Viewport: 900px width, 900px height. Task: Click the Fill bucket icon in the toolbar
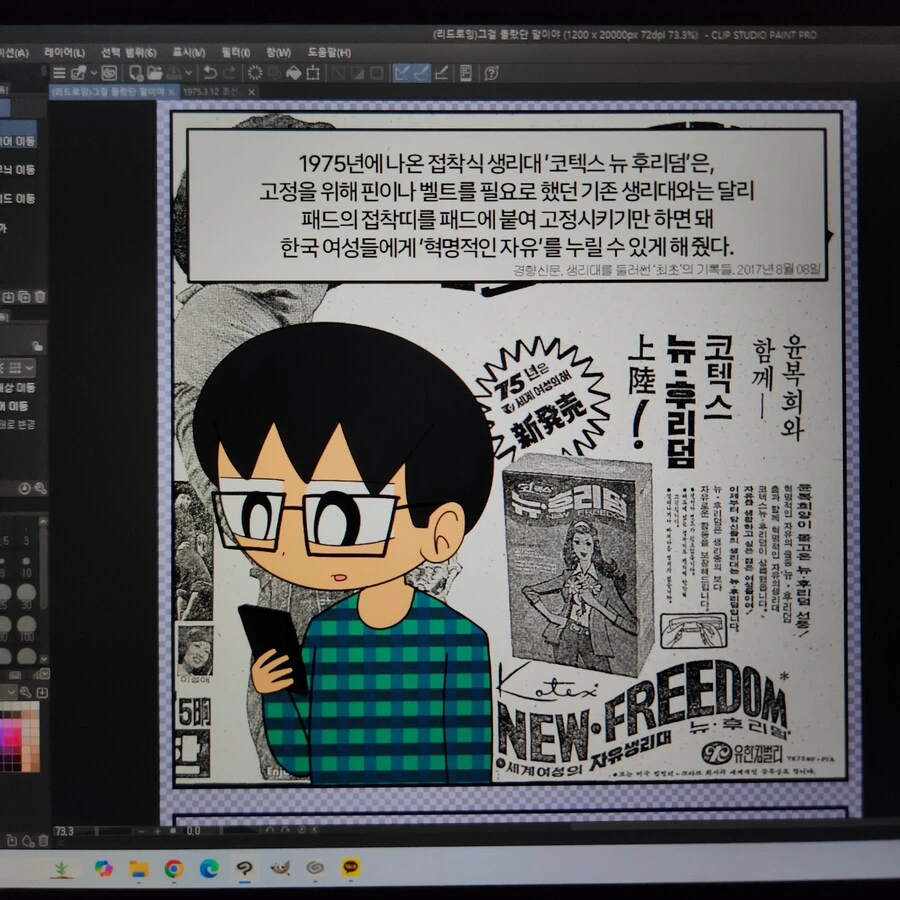(293, 73)
